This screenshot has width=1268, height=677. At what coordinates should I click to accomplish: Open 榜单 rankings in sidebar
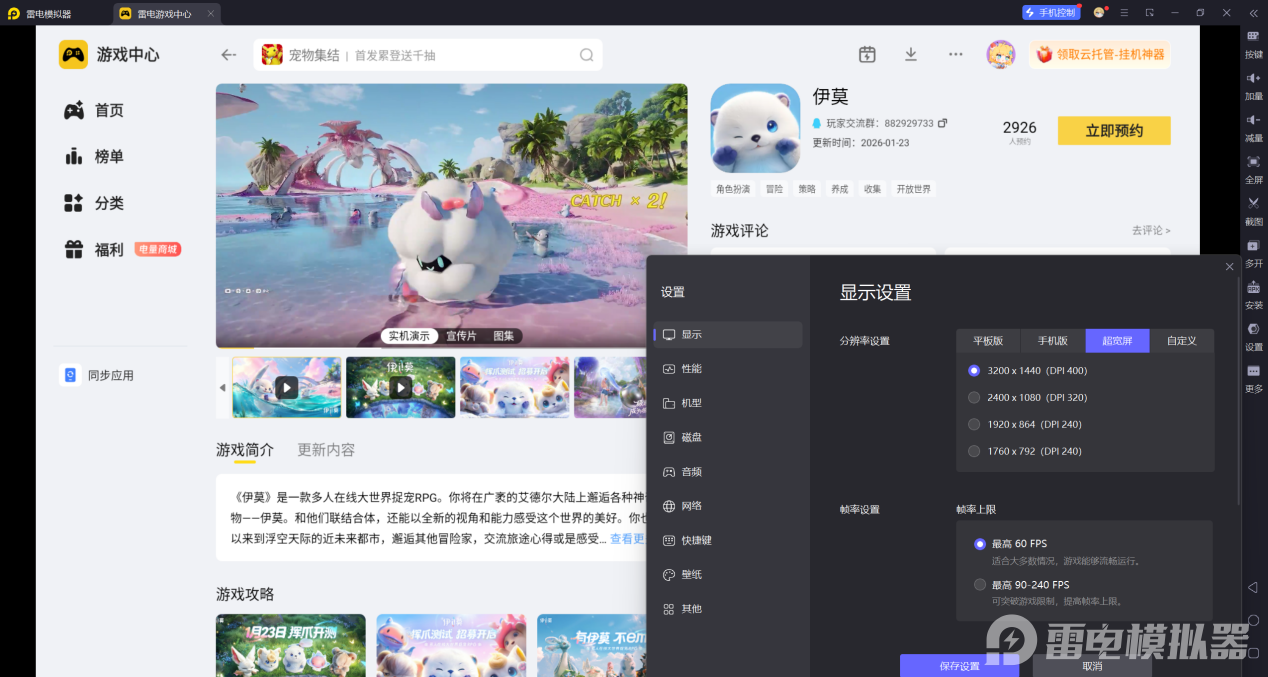94,157
